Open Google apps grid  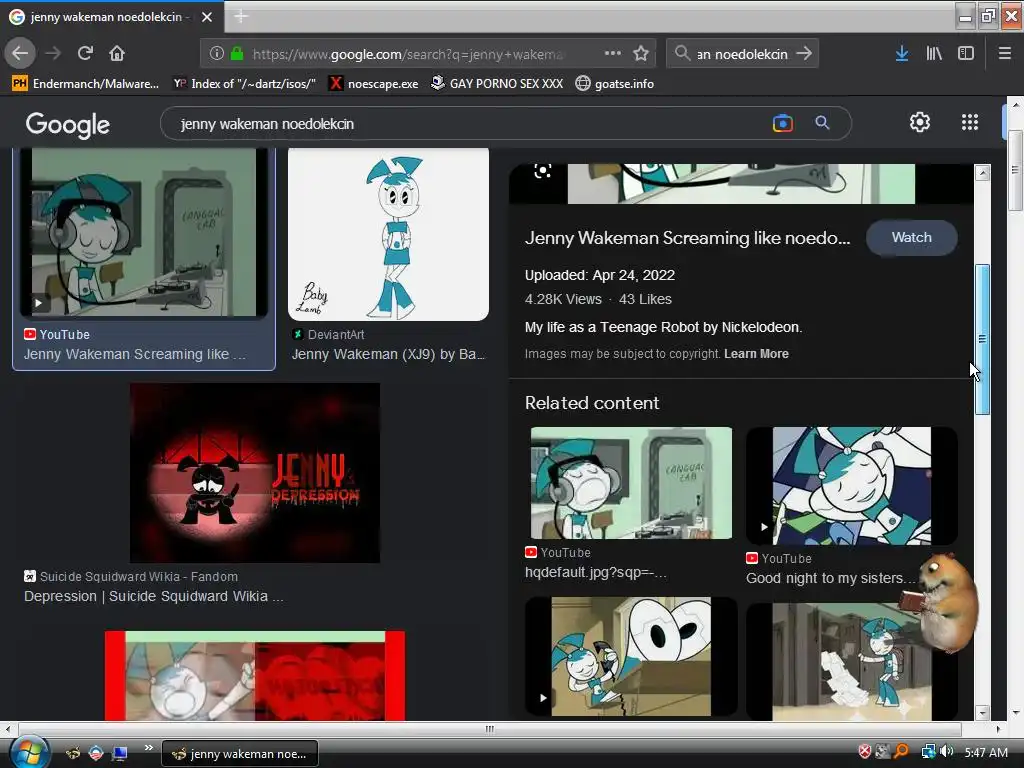(970, 122)
